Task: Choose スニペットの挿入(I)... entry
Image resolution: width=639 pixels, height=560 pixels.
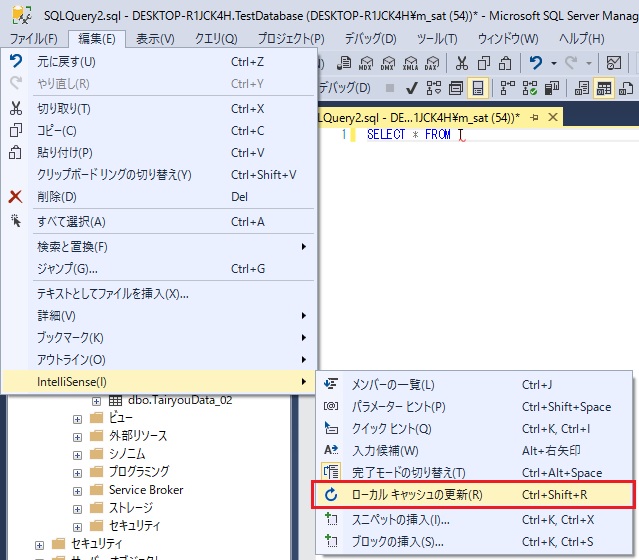Action: pos(474,520)
